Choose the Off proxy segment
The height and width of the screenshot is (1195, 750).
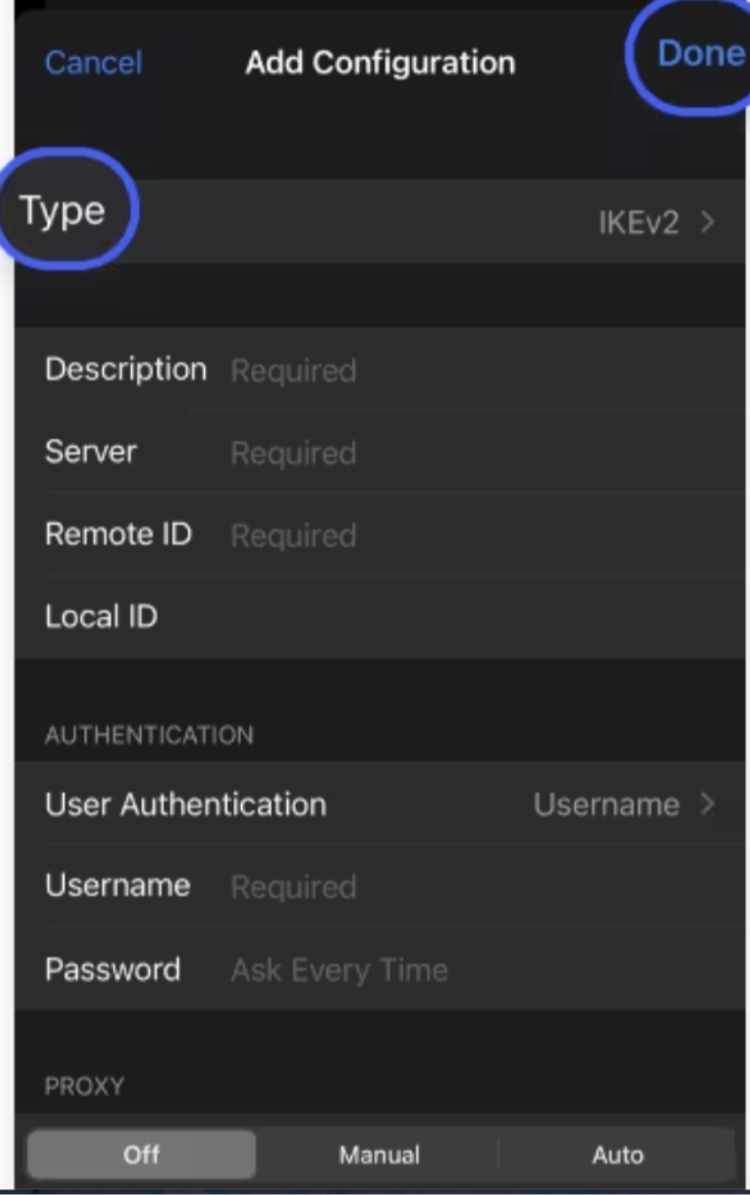[x=142, y=1154]
